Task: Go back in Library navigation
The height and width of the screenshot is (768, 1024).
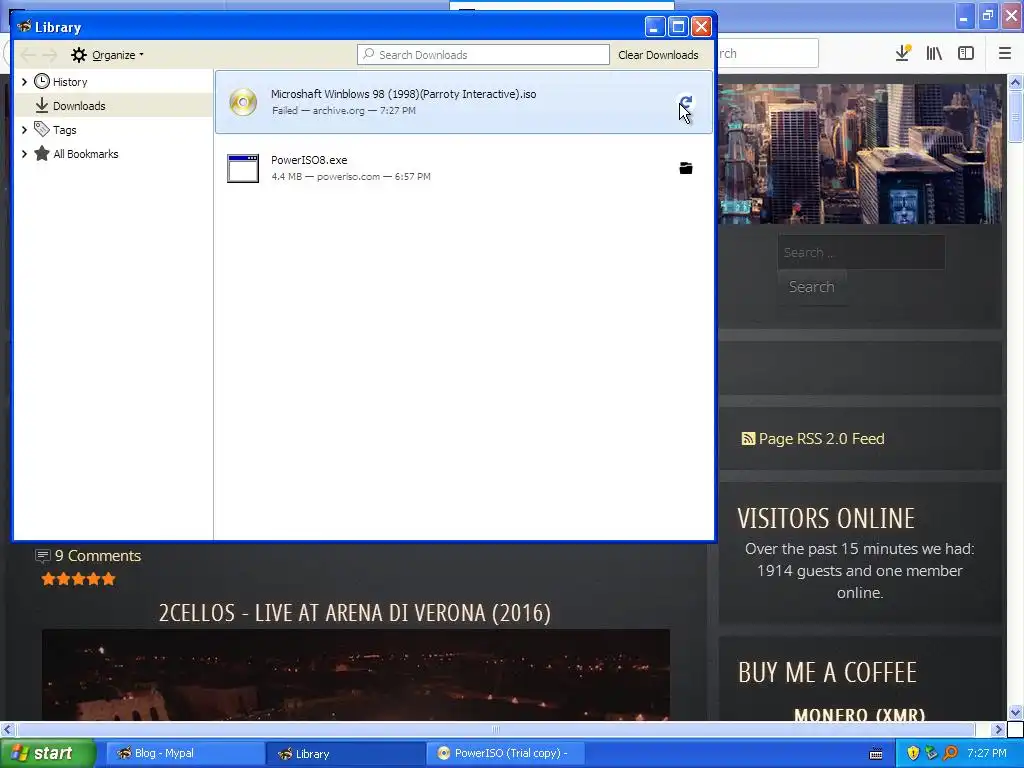Action: tap(28, 55)
